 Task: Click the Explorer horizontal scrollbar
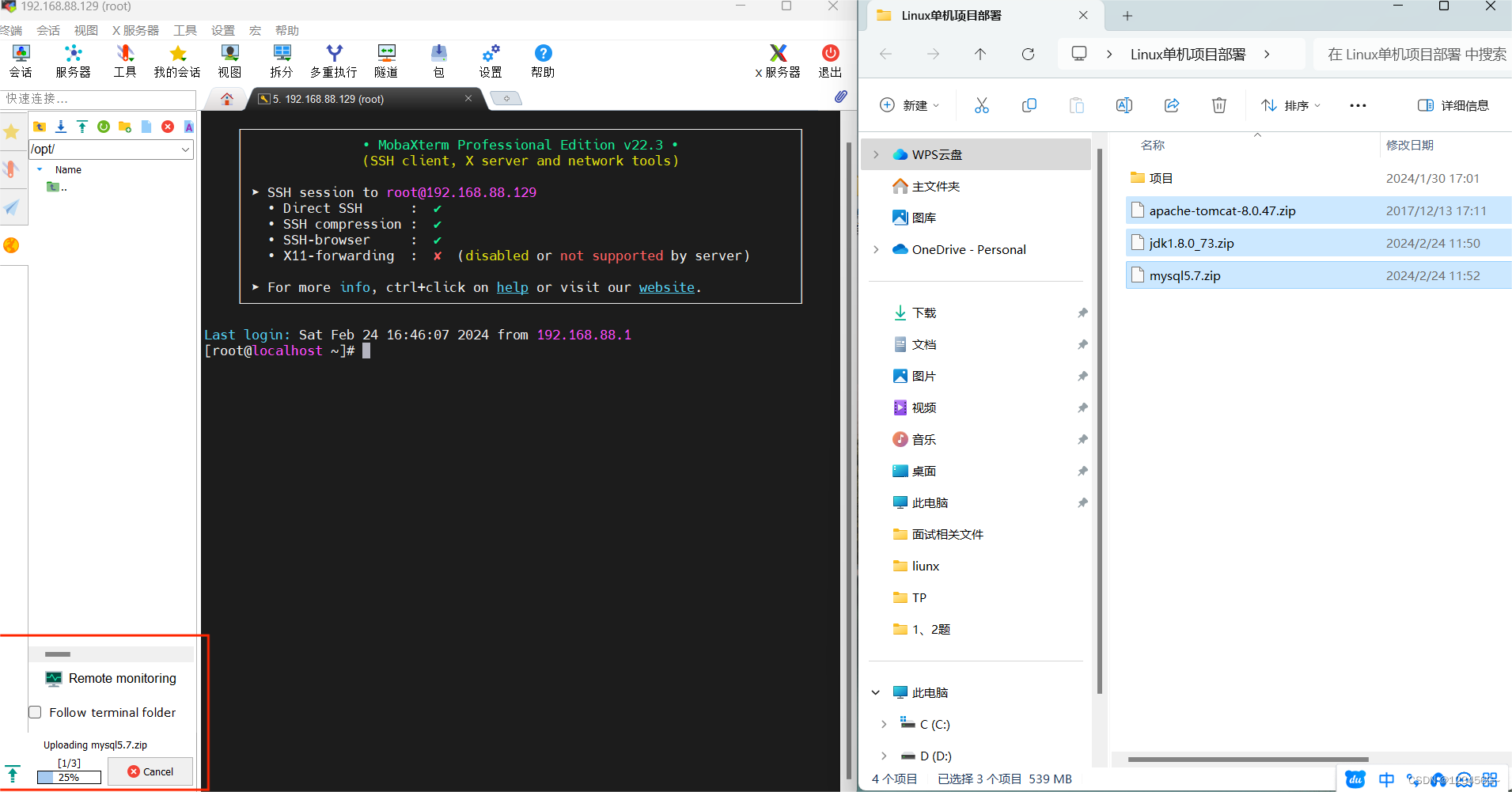1248,759
